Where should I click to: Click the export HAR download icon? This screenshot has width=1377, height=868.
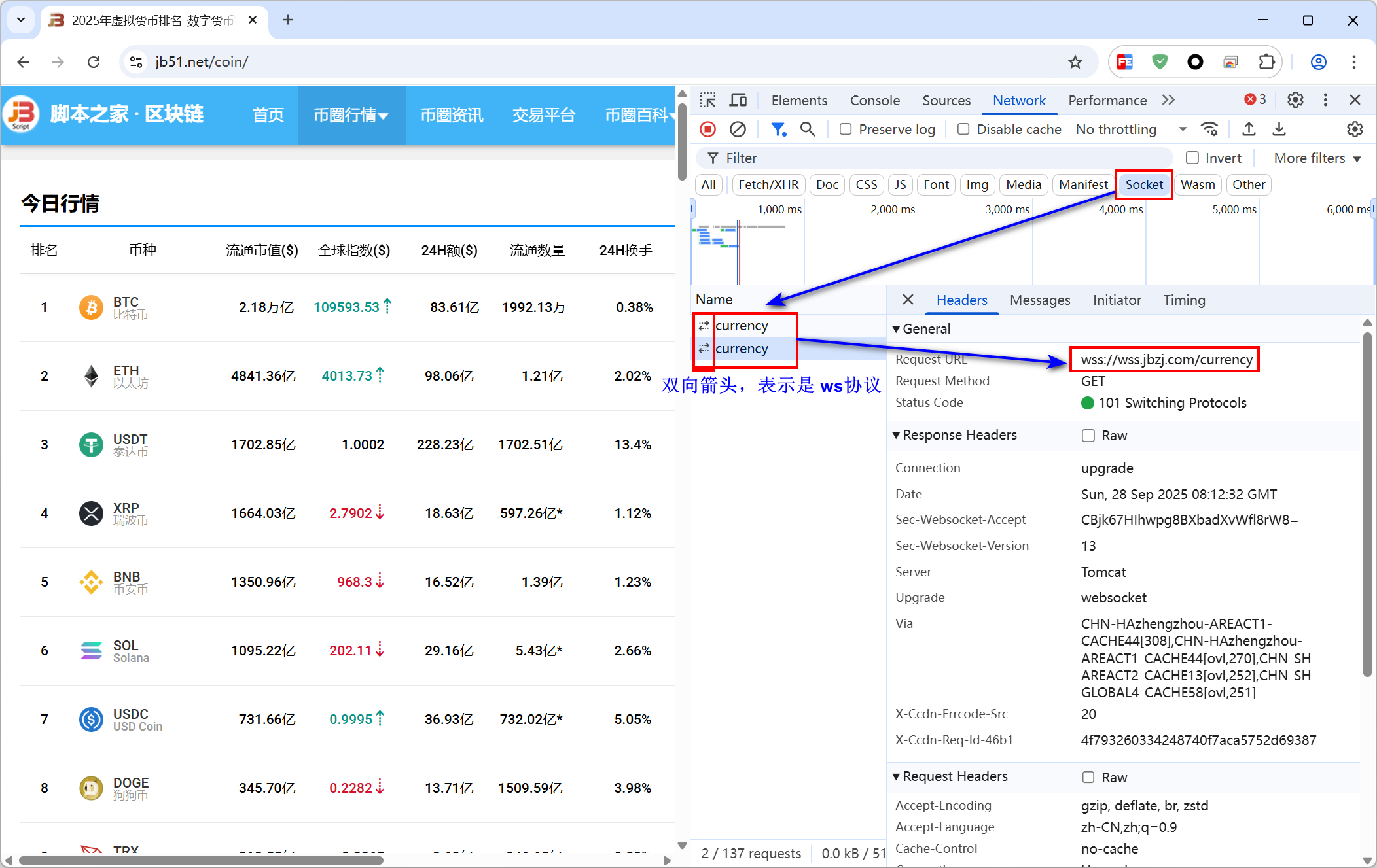(1279, 130)
